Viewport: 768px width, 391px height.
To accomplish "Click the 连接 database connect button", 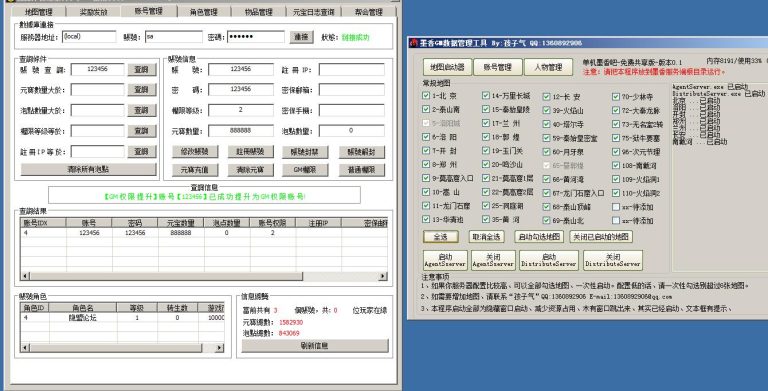I will click(301, 37).
